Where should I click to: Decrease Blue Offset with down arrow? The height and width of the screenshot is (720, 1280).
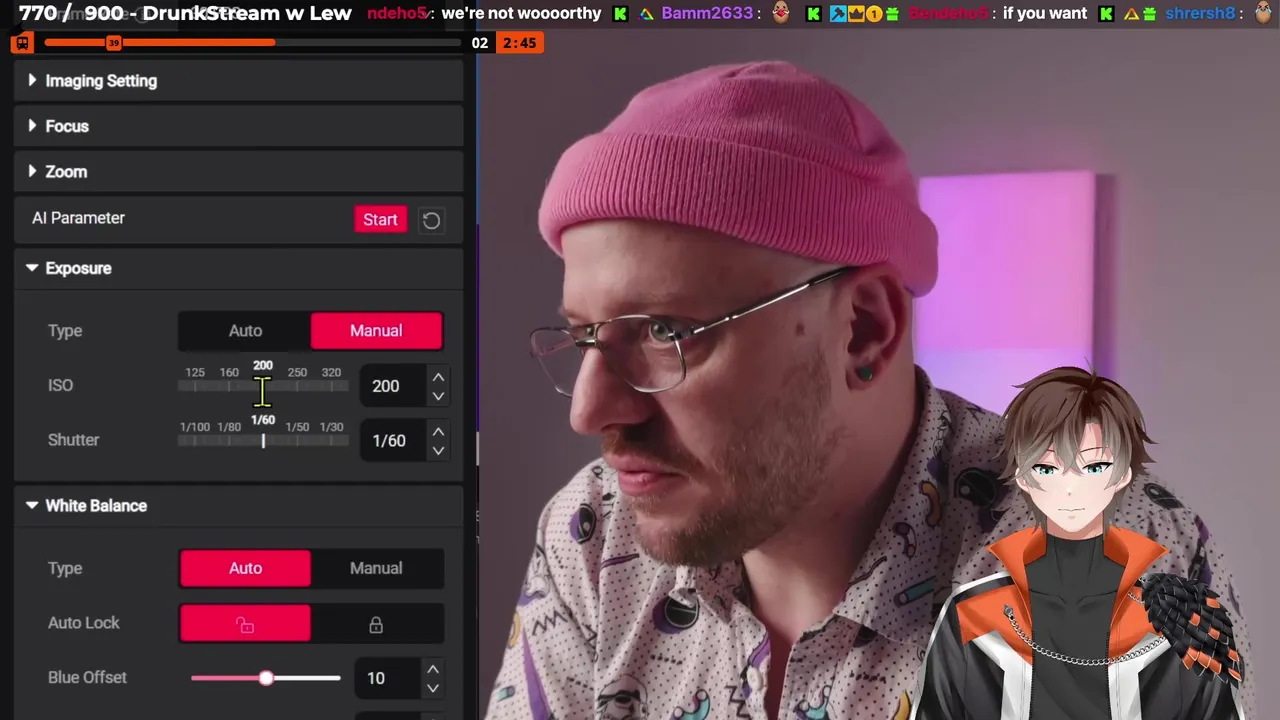click(433, 688)
